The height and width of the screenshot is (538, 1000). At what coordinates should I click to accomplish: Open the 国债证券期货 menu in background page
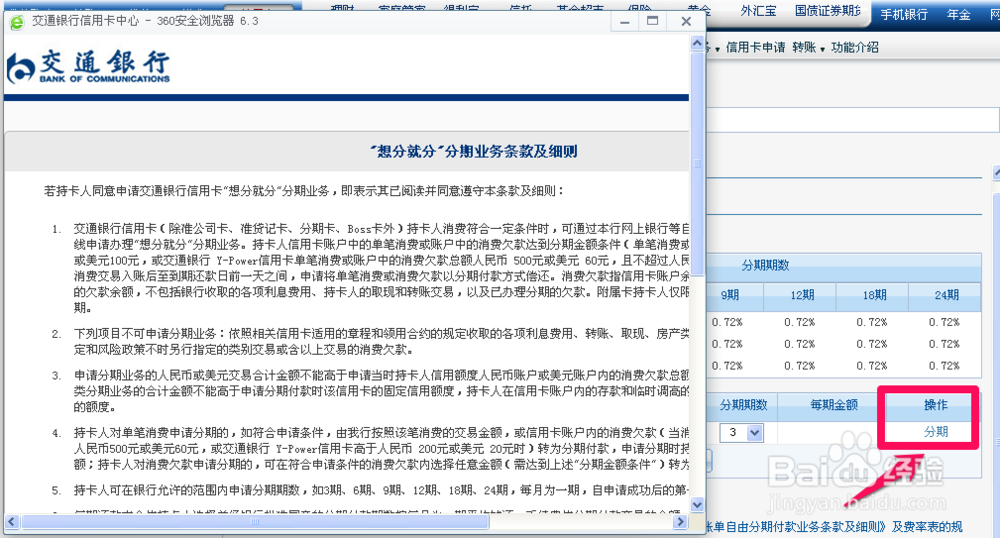pyautogui.click(x=828, y=11)
